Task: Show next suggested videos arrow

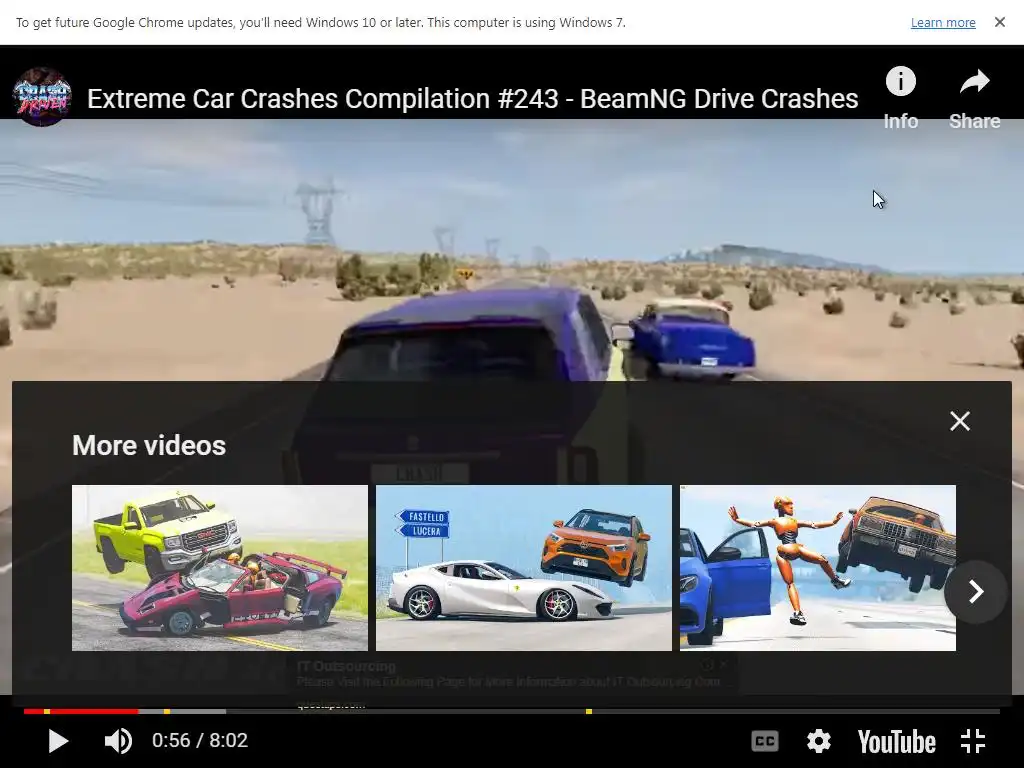Action: tap(976, 592)
